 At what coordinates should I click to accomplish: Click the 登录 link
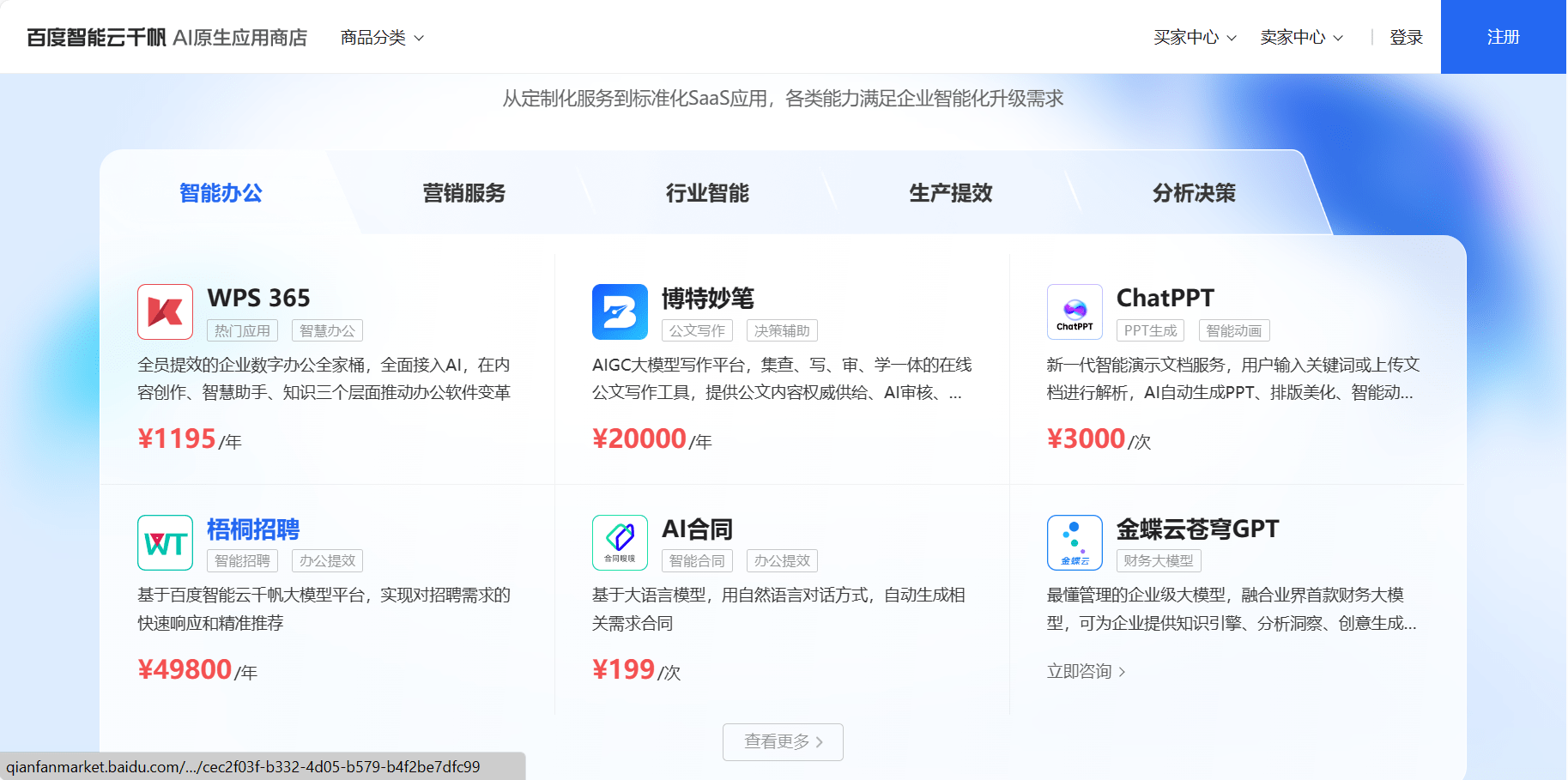[1406, 37]
